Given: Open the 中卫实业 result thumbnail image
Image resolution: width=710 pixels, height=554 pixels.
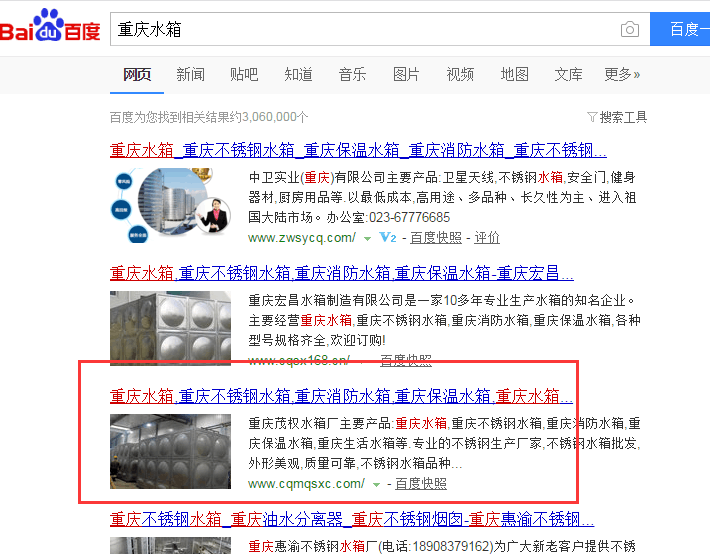Looking at the screenshot, I should [x=170, y=205].
